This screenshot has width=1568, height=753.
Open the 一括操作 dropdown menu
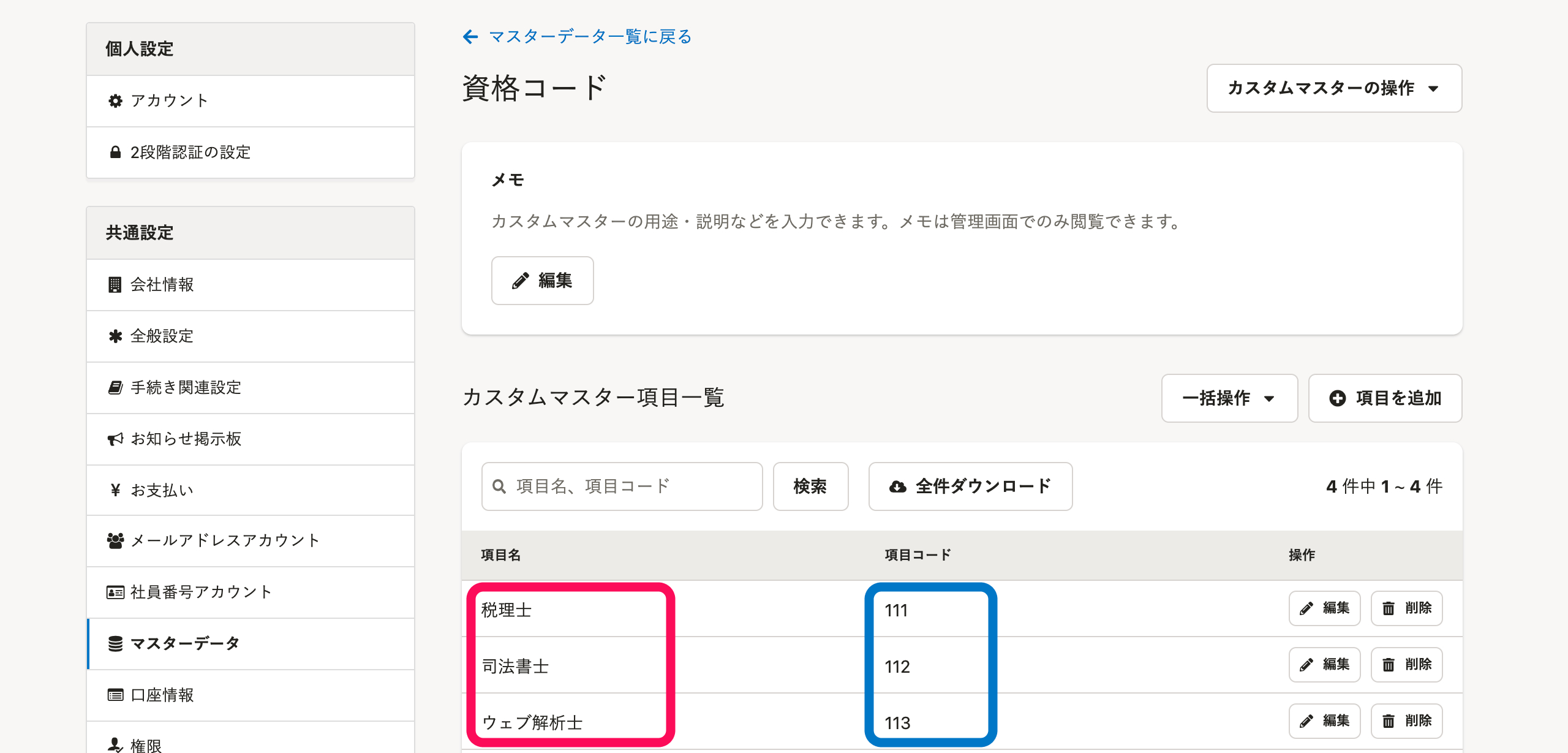pyautogui.click(x=1229, y=398)
